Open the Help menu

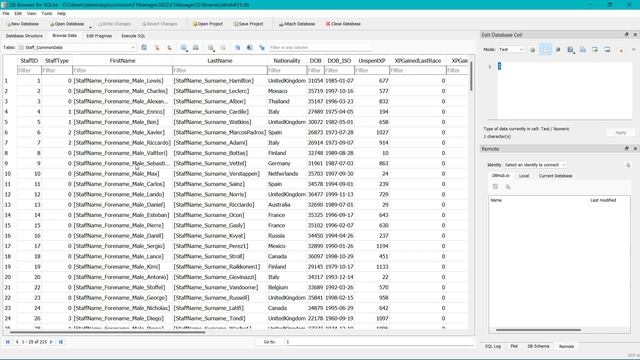pos(61,13)
